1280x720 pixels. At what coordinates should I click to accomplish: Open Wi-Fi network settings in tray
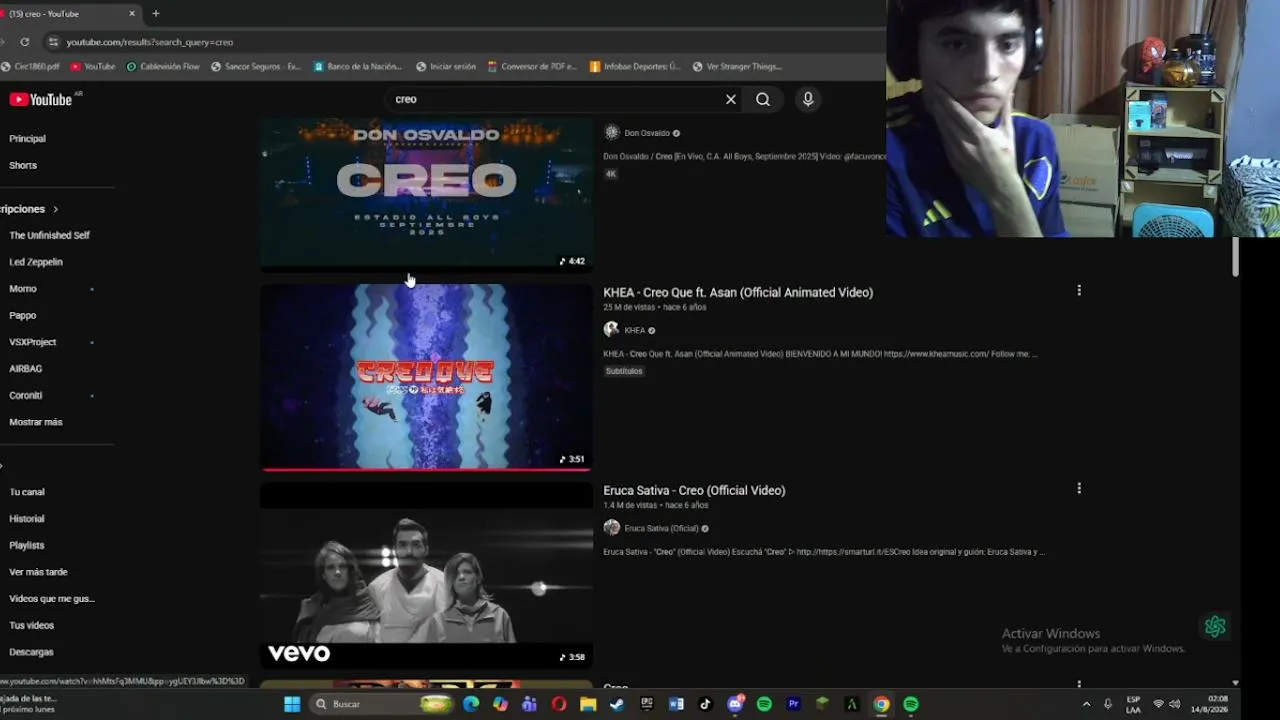pyautogui.click(x=1158, y=704)
